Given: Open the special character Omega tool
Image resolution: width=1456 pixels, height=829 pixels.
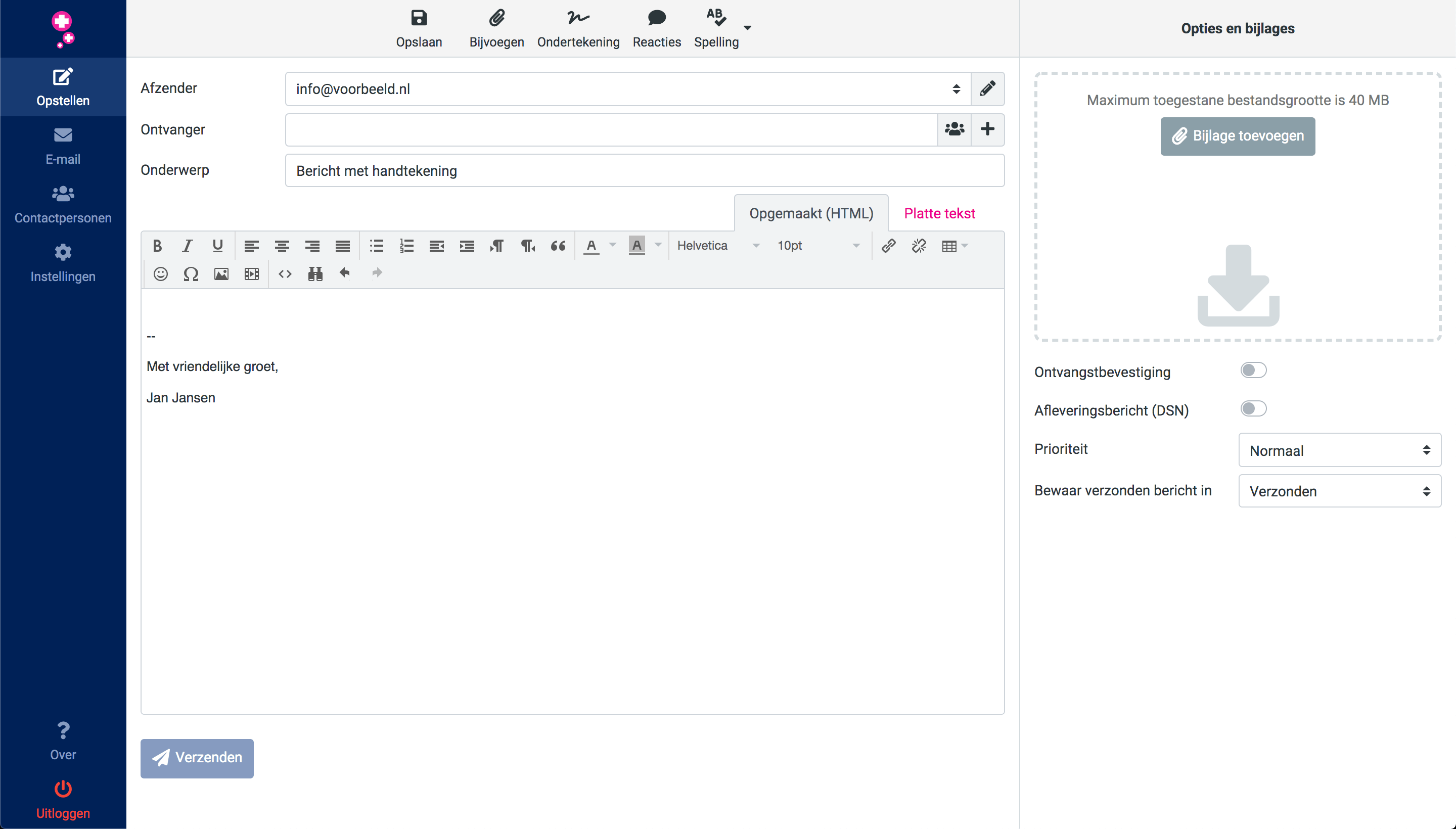Looking at the screenshot, I should click(191, 274).
